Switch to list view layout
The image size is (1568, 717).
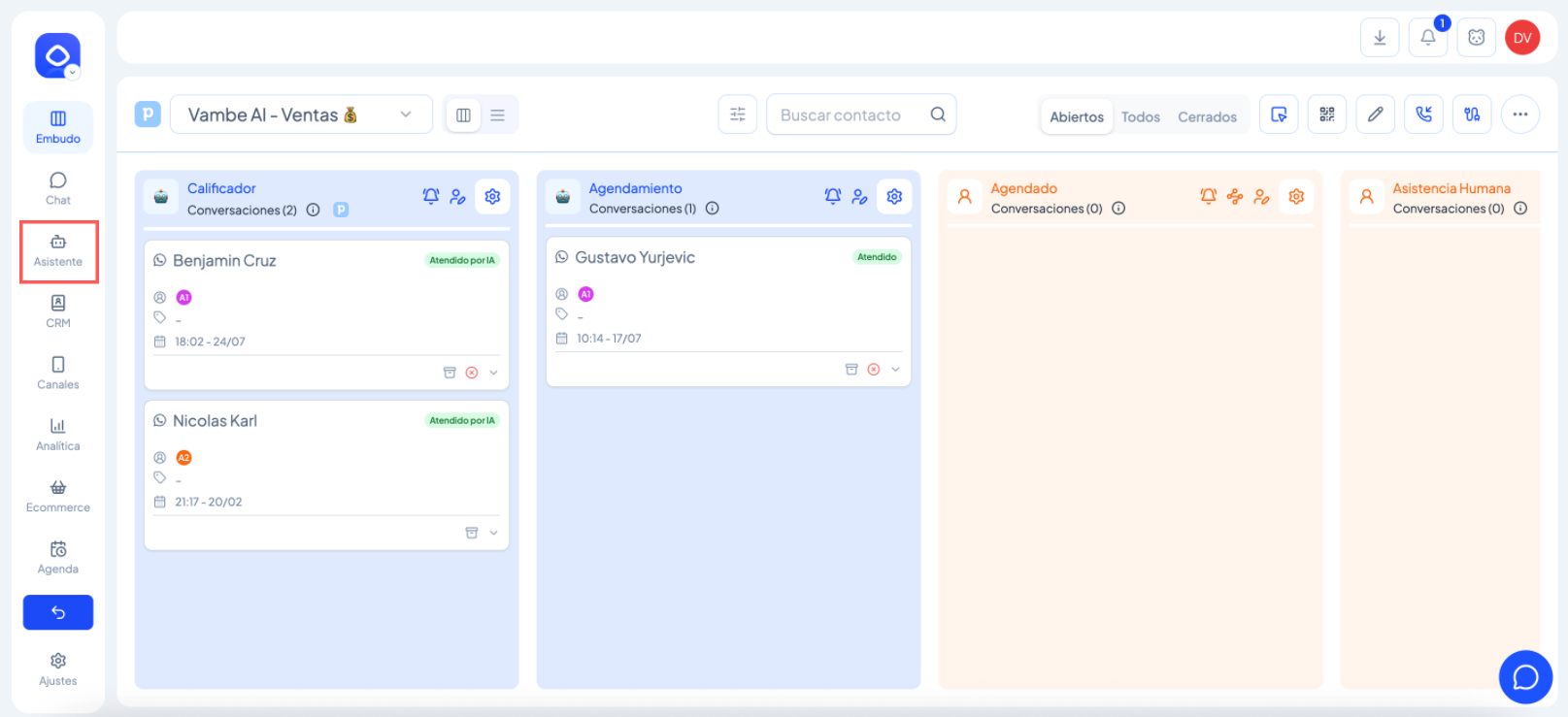point(497,115)
